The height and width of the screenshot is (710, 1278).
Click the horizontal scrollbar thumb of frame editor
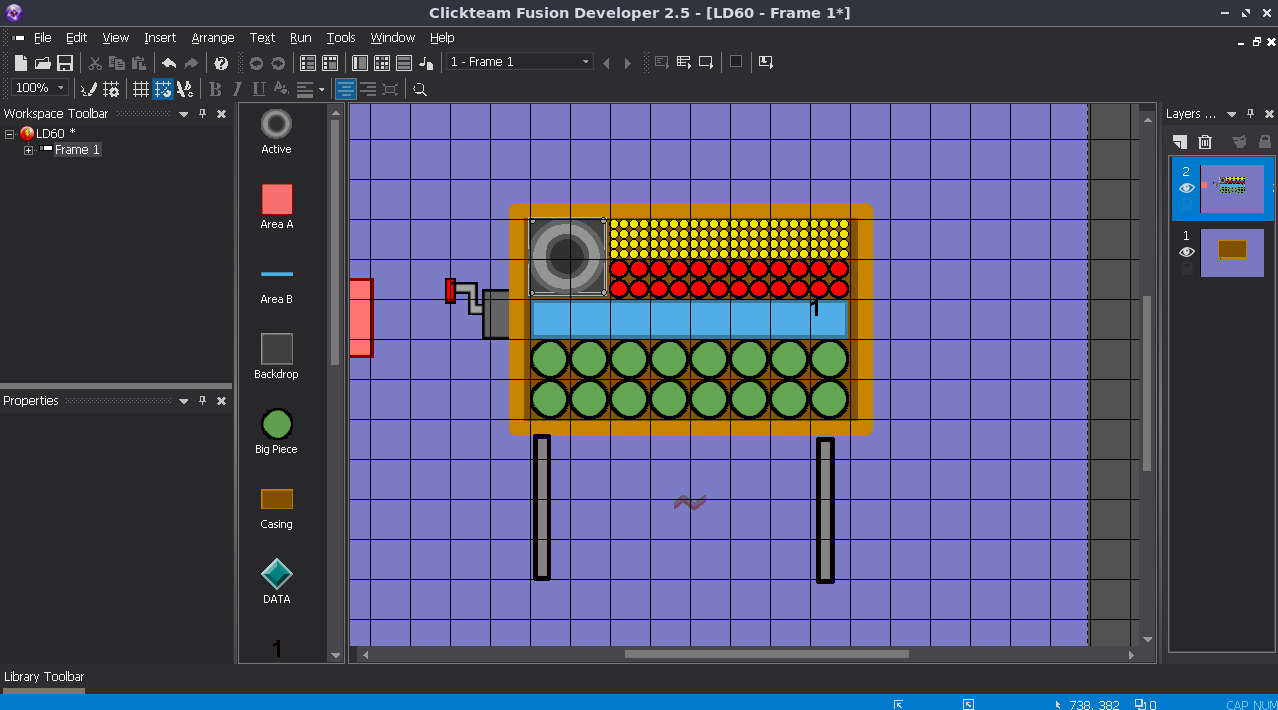767,654
